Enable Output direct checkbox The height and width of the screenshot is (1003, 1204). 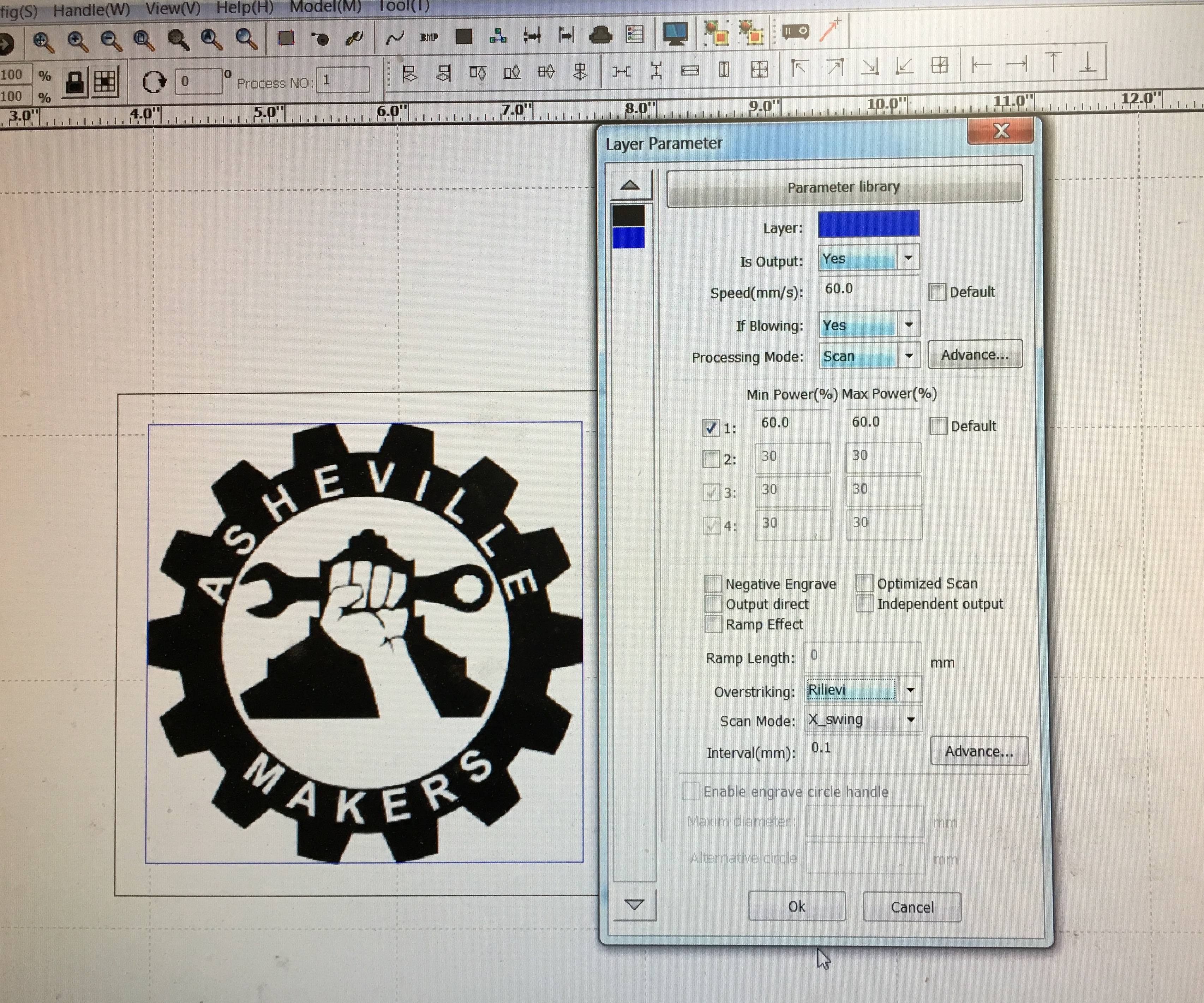(713, 604)
